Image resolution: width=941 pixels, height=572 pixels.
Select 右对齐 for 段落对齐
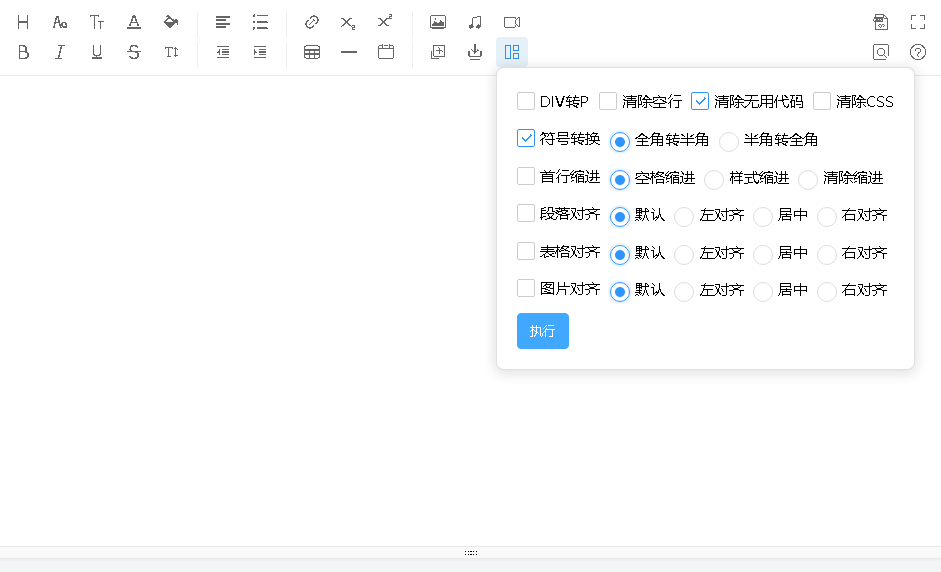826,217
